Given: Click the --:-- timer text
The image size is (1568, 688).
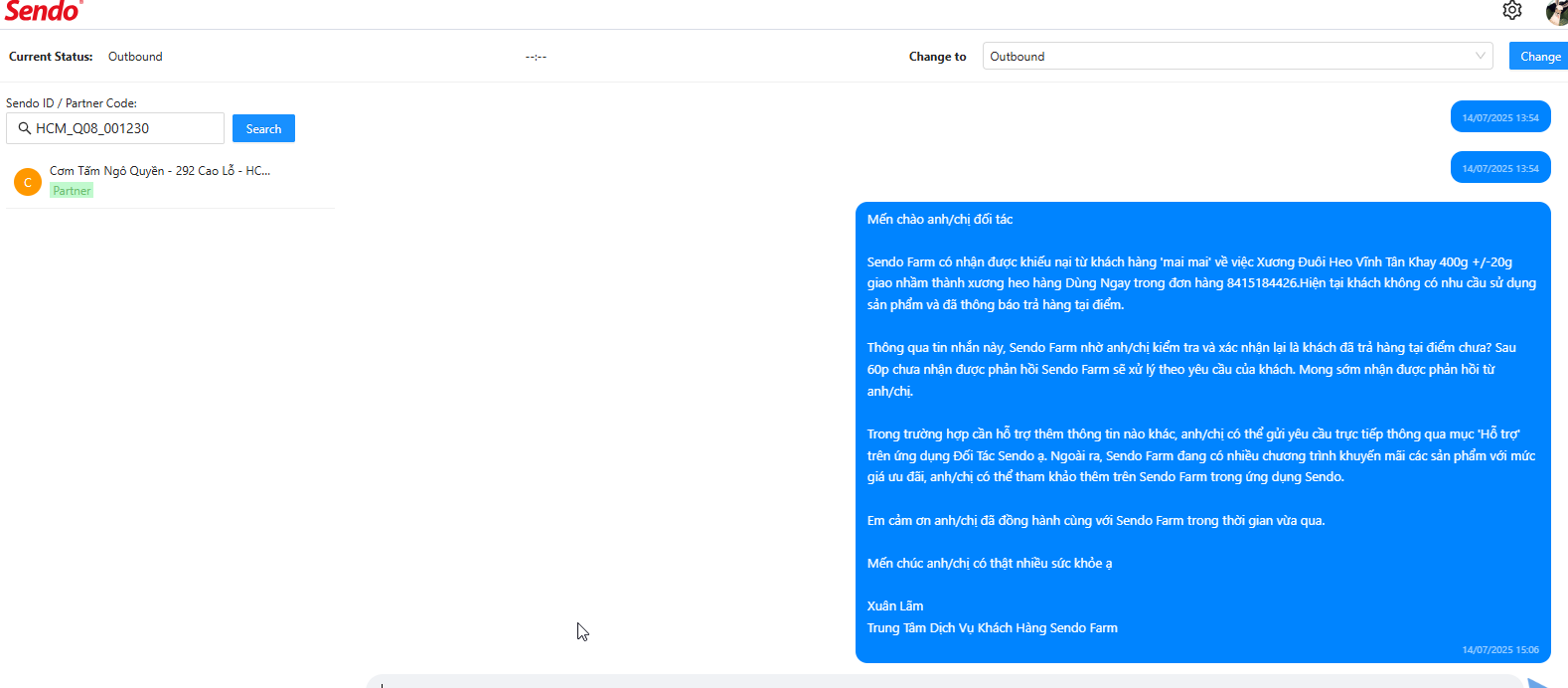Looking at the screenshot, I should coord(536,57).
